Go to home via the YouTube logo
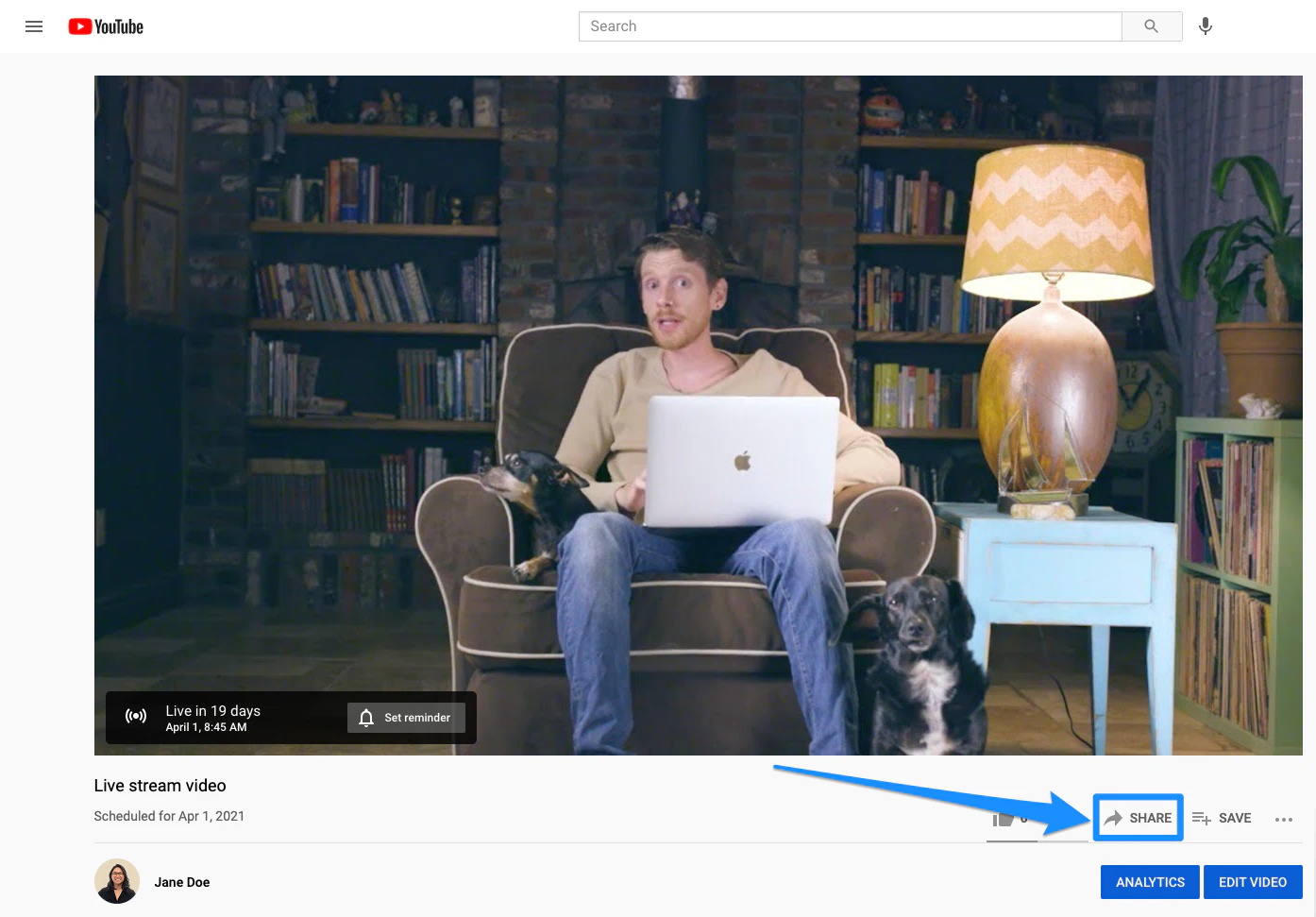Screen dimensions: 1316x917 coord(105,26)
